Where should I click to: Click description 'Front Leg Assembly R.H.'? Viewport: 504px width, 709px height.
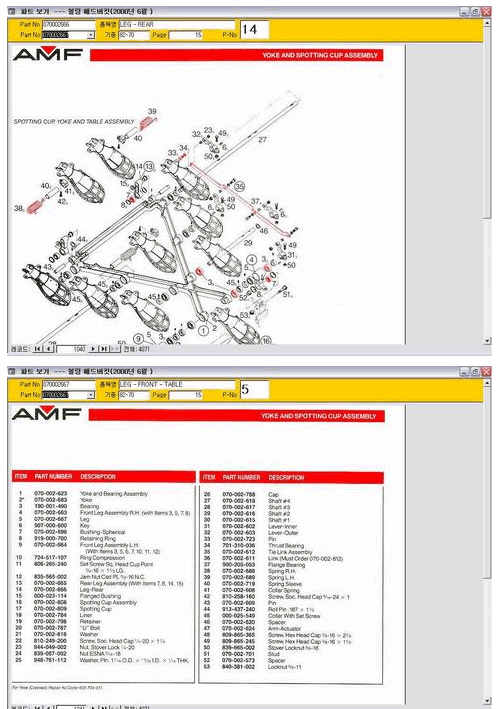(x=110, y=513)
